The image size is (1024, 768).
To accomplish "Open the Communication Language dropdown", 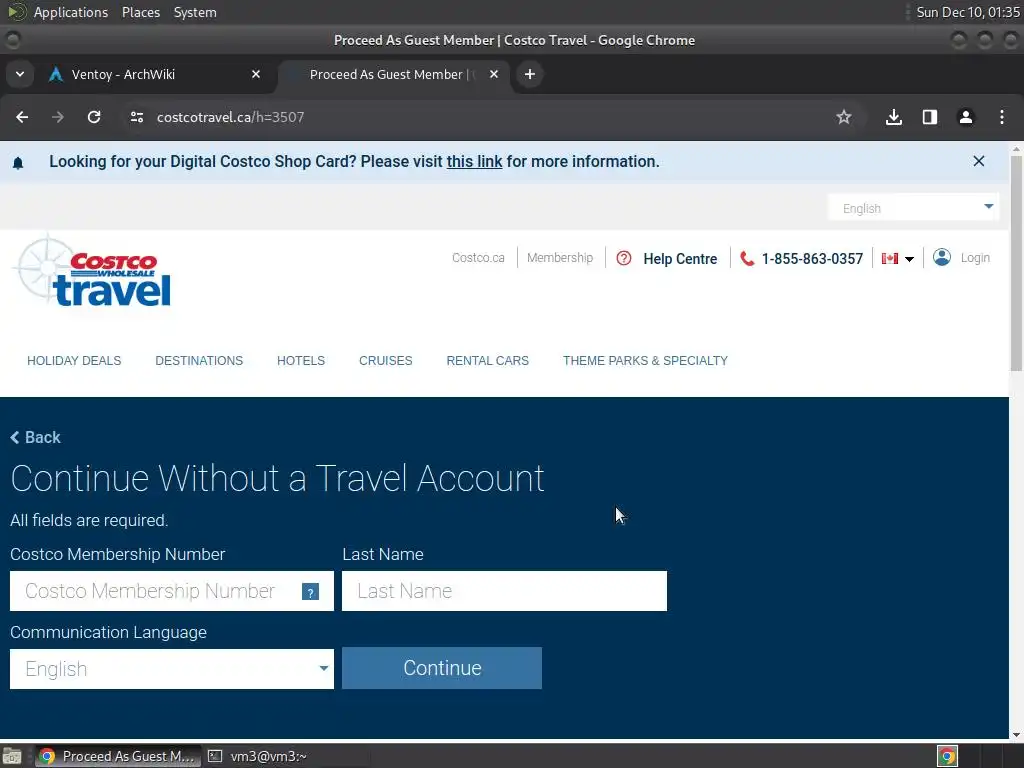I will point(172,669).
